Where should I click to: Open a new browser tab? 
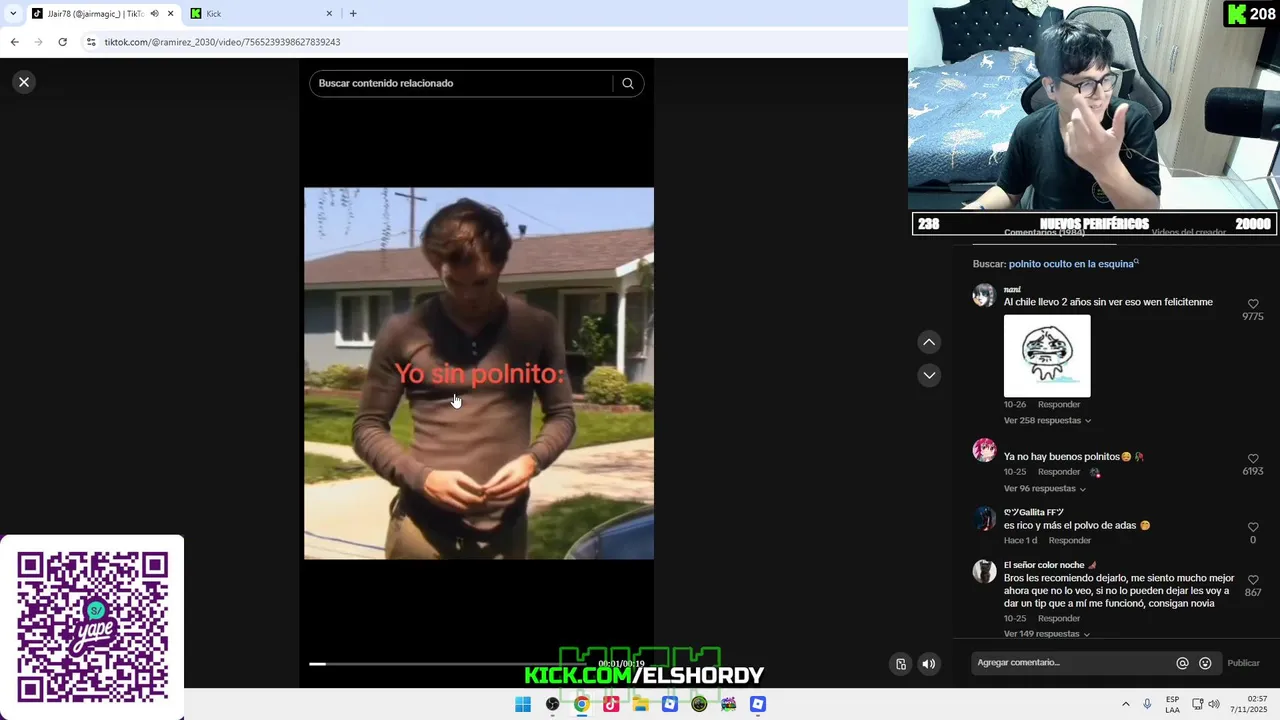point(353,13)
